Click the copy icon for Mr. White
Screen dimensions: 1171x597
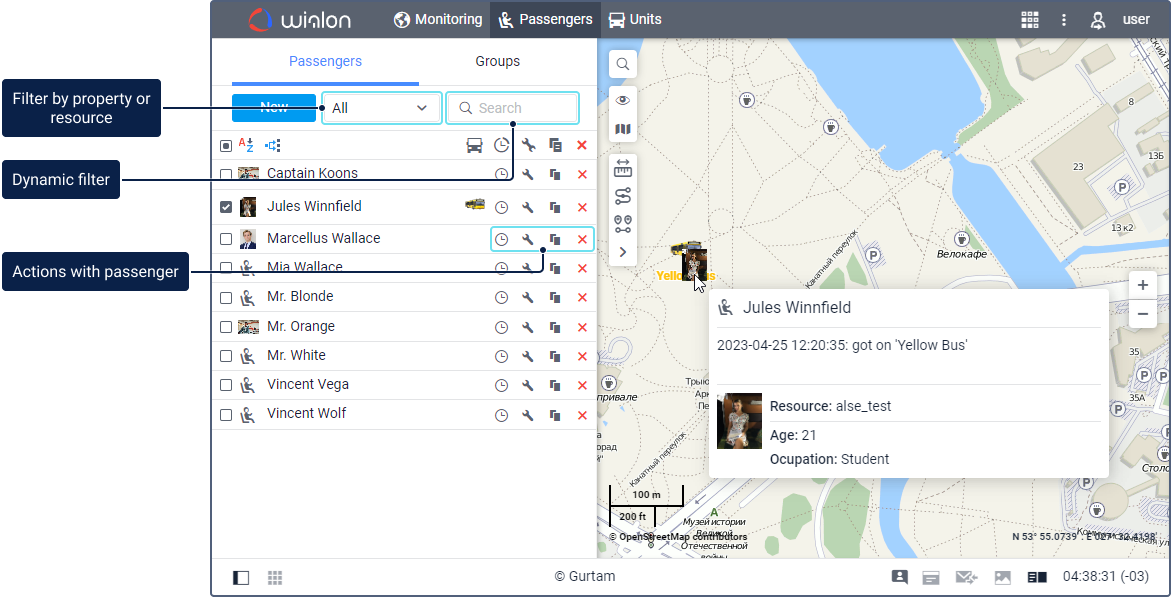point(555,356)
